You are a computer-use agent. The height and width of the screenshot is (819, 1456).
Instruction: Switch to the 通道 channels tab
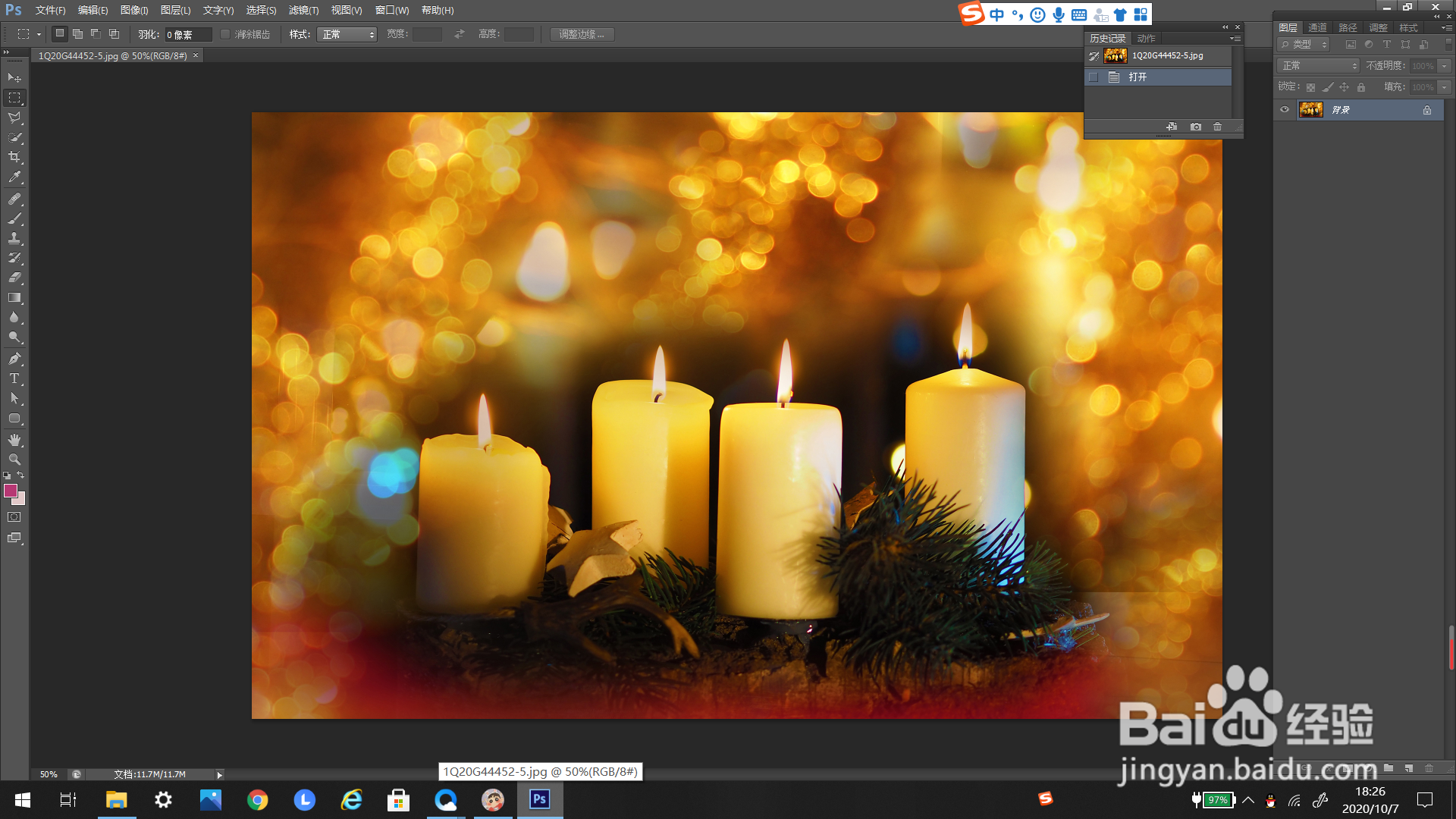tap(1317, 27)
